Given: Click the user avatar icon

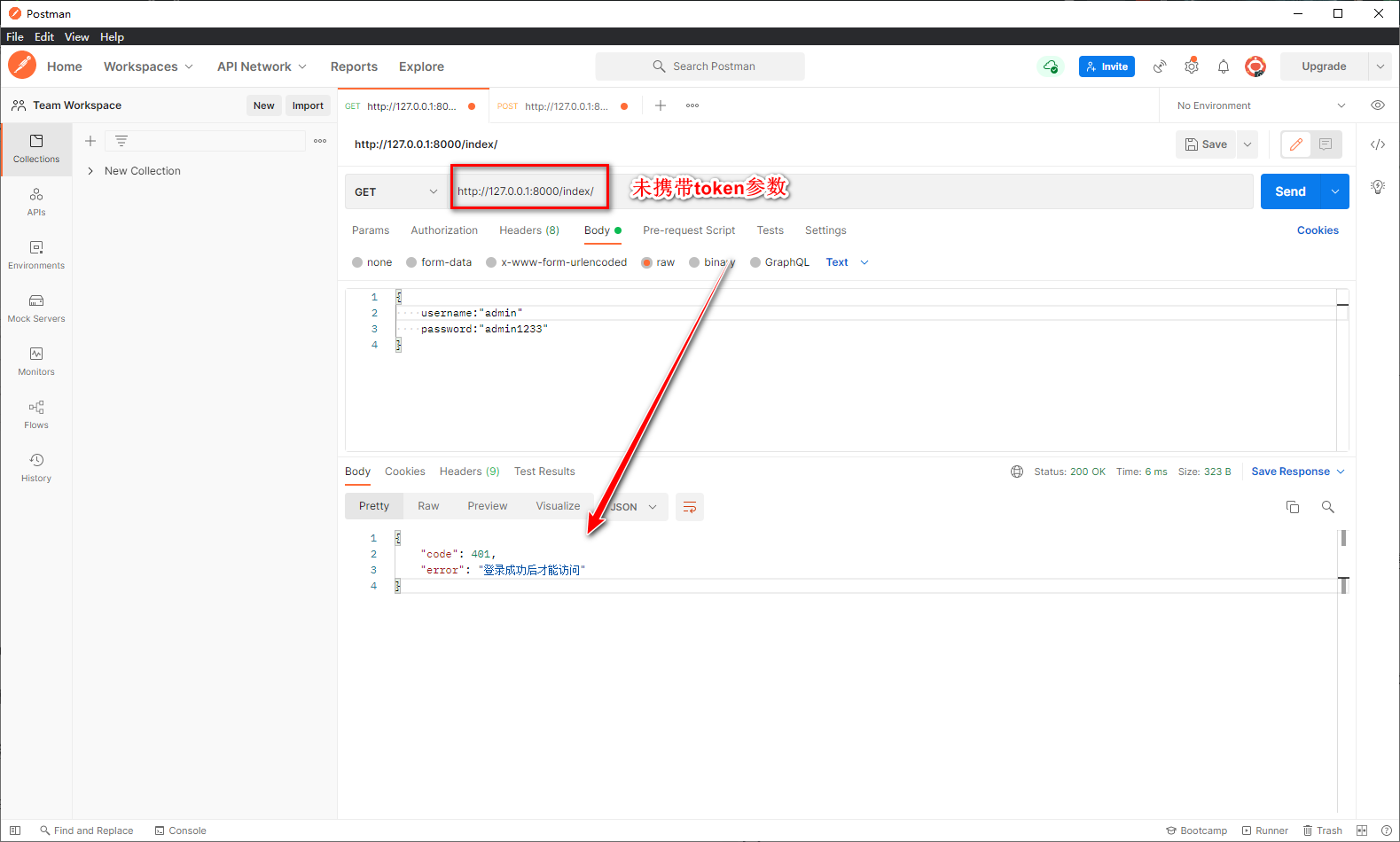Looking at the screenshot, I should coord(1255,66).
